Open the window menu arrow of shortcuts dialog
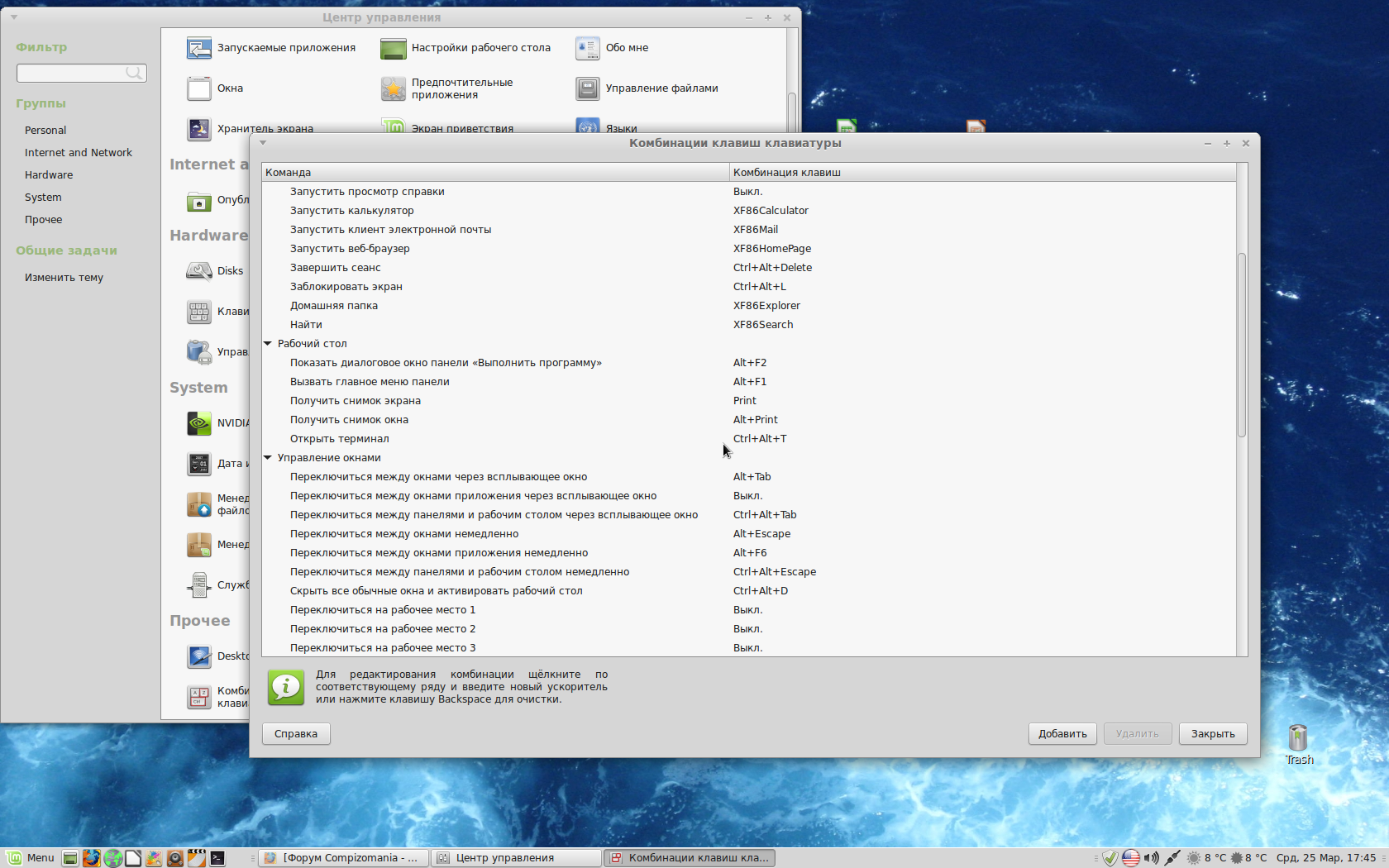1389x868 pixels. pyautogui.click(x=263, y=143)
